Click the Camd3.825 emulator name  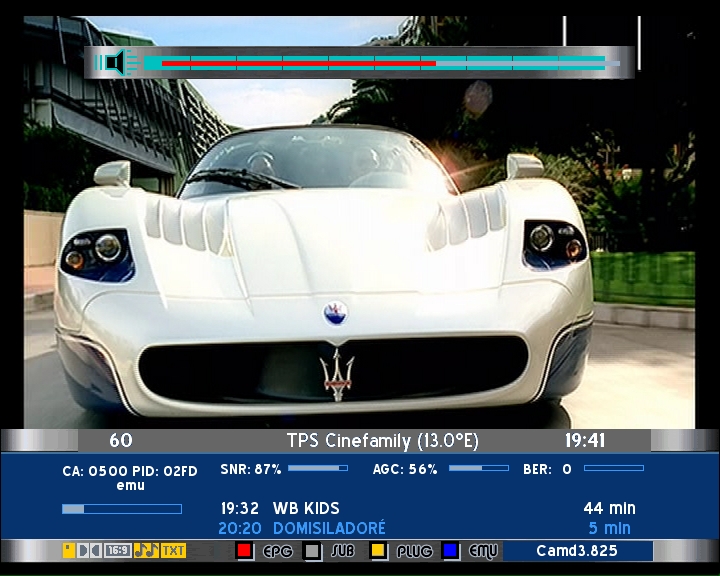click(x=577, y=551)
